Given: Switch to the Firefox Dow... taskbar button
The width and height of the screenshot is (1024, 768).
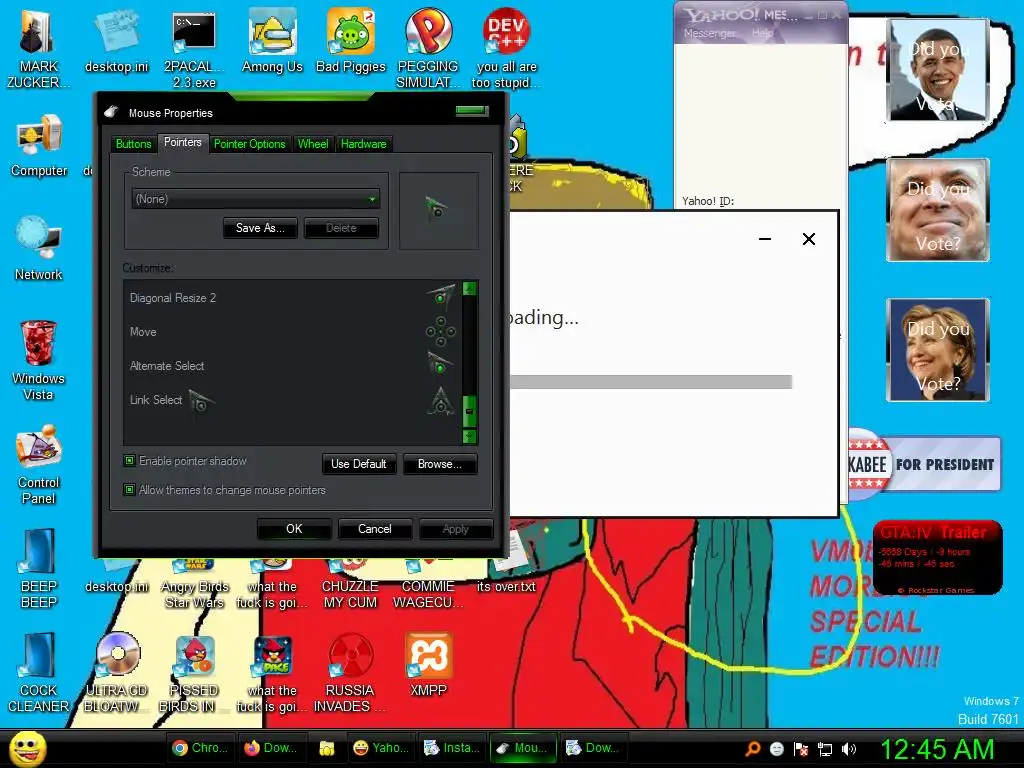Looking at the screenshot, I should (x=270, y=748).
